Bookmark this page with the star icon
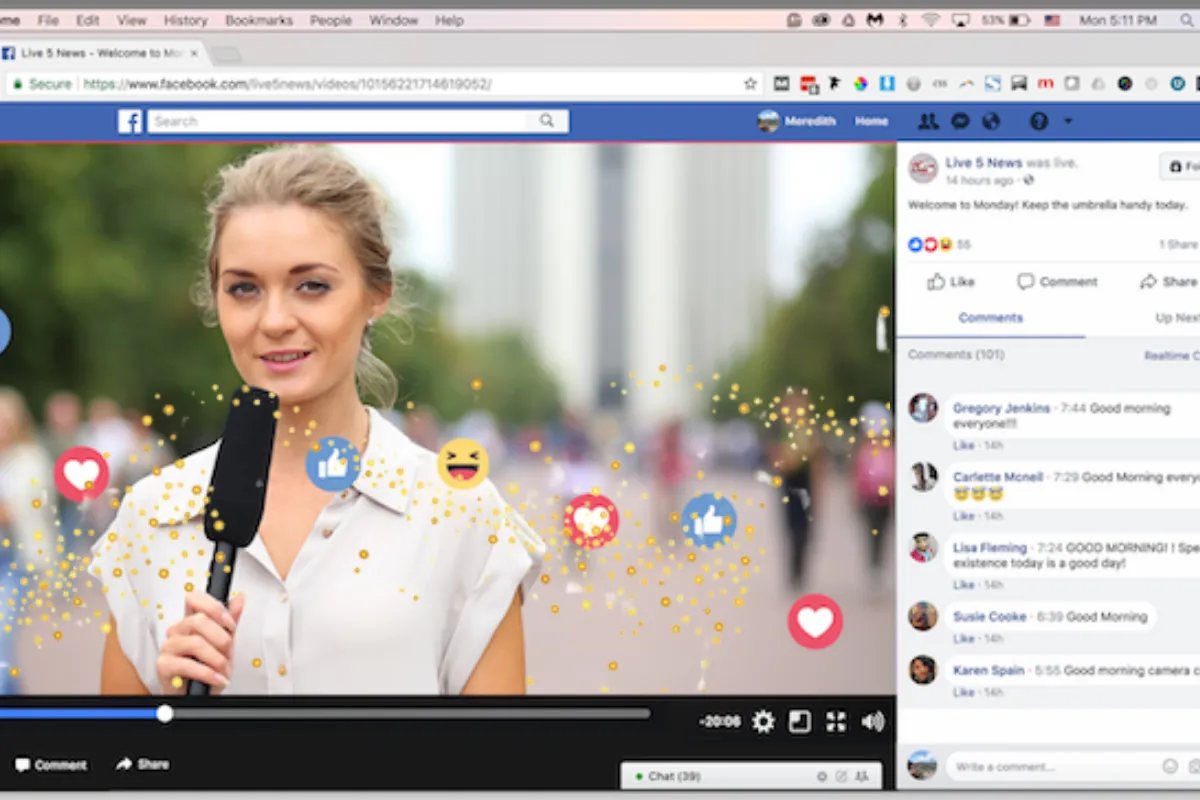Screen dimensions: 1200x800 coord(750,84)
